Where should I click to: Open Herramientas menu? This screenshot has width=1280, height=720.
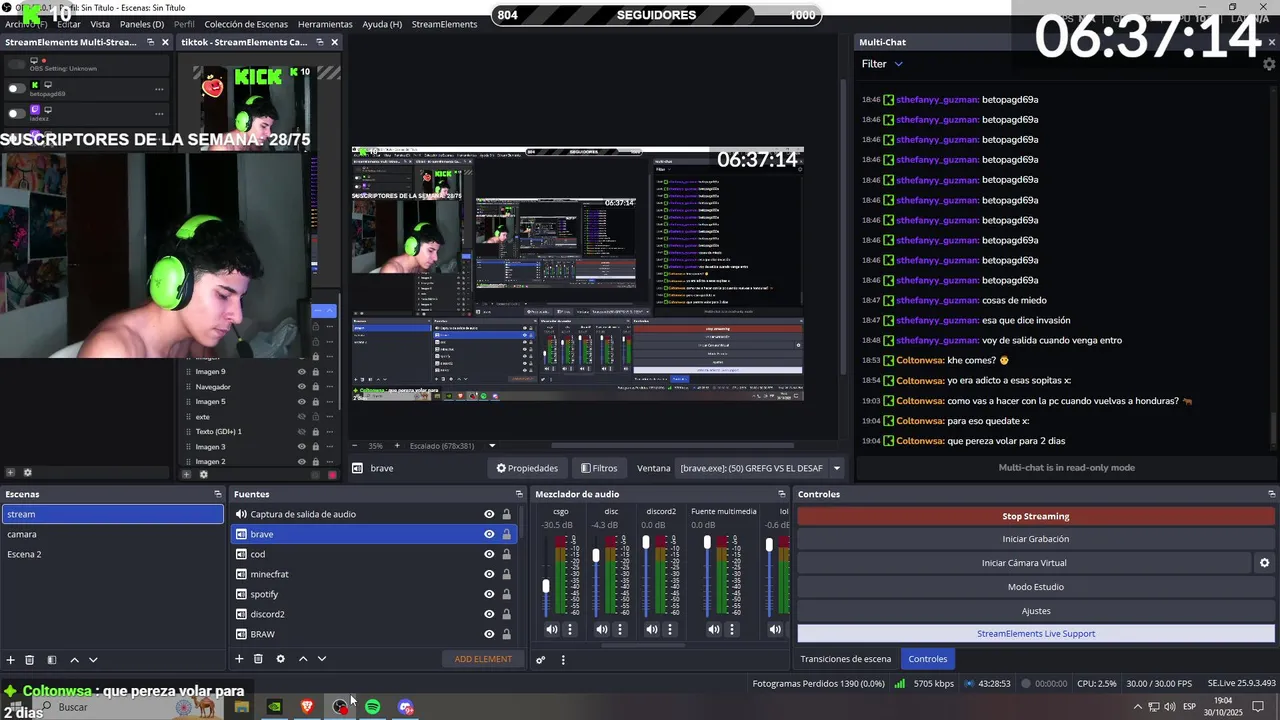click(325, 24)
